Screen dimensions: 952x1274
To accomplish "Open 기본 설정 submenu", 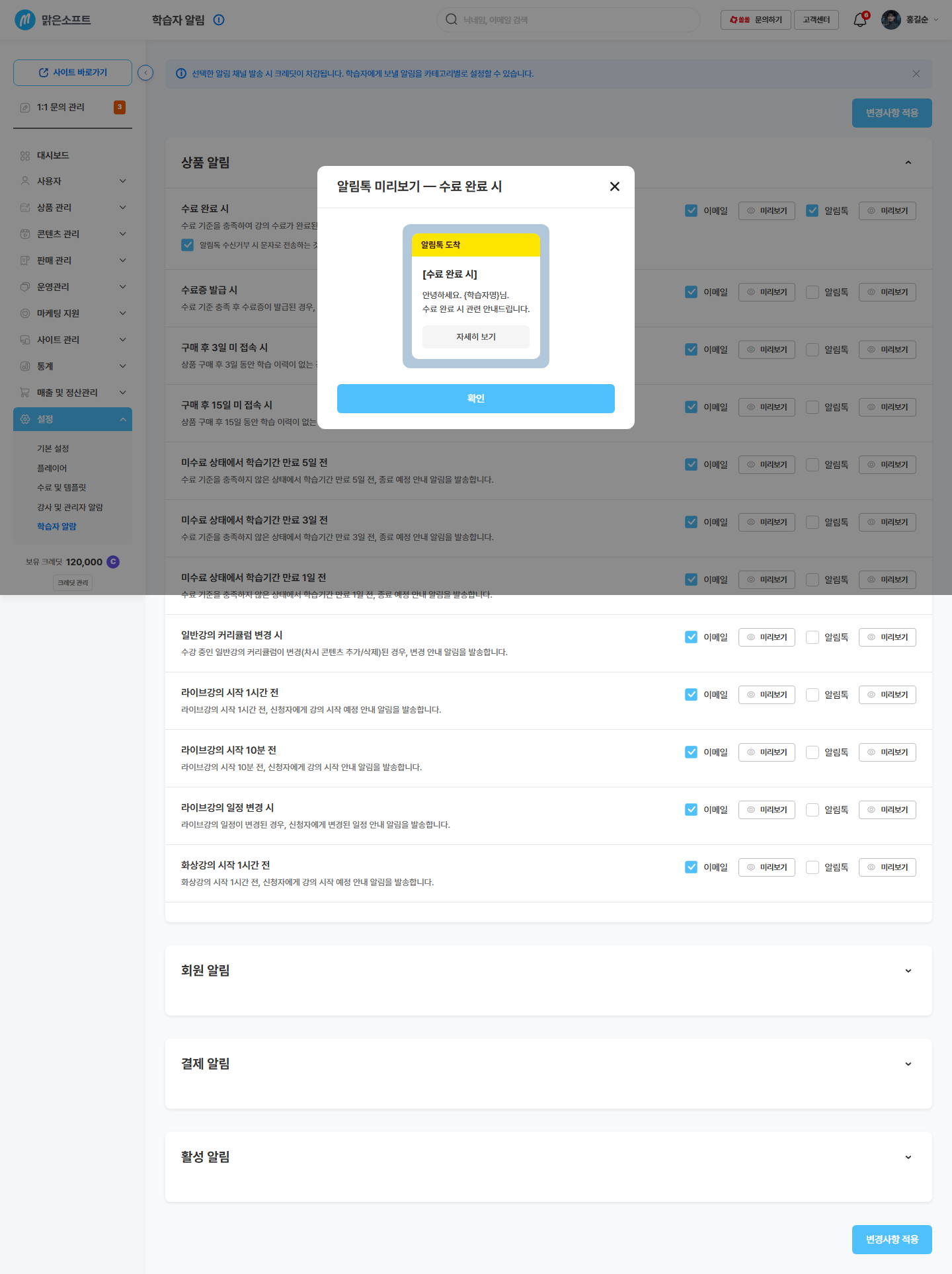I will (x=53, y=448).
